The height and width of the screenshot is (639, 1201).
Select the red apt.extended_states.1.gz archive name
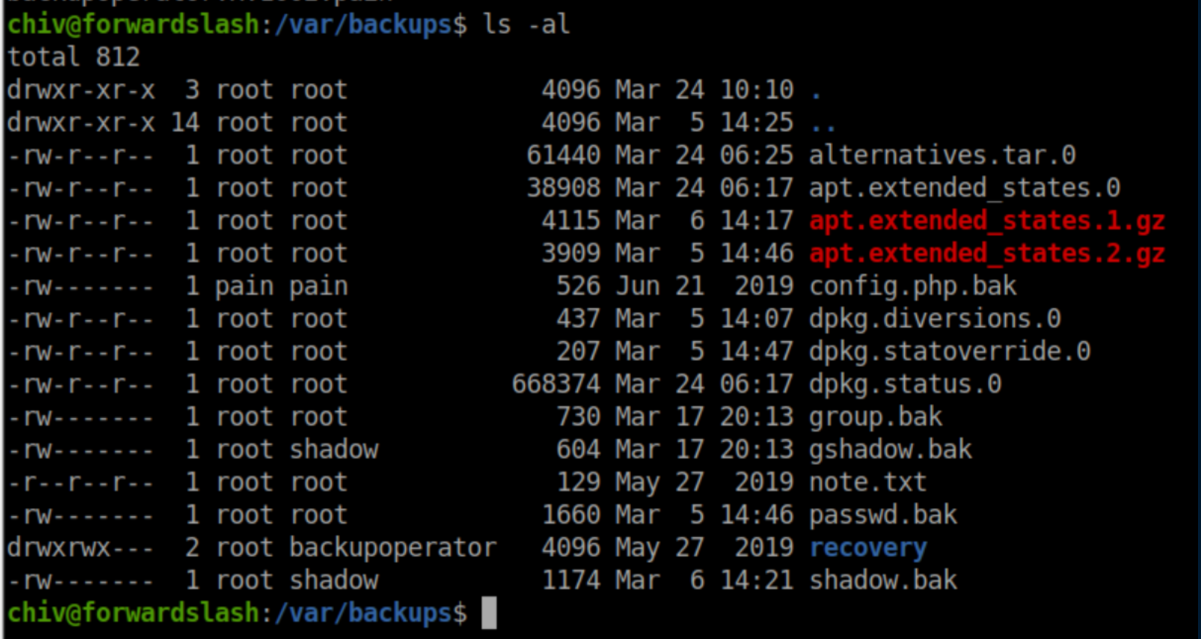[x=987, y=221]
